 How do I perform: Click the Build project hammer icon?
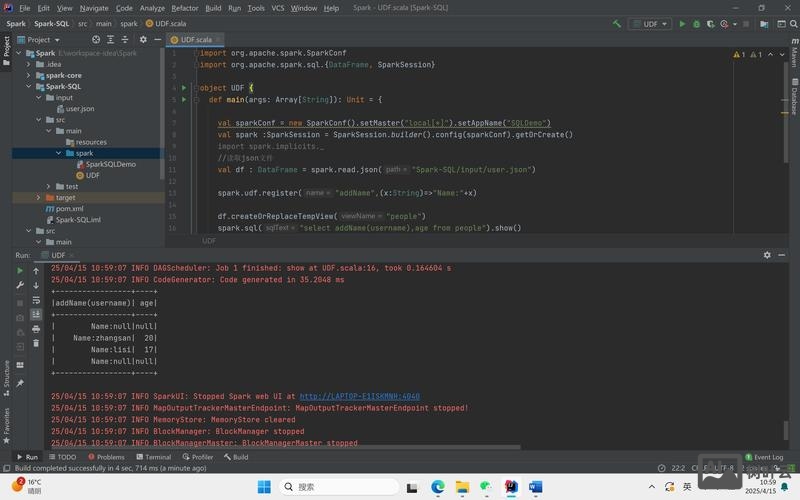pyautogui.click(x=616, y=24)
